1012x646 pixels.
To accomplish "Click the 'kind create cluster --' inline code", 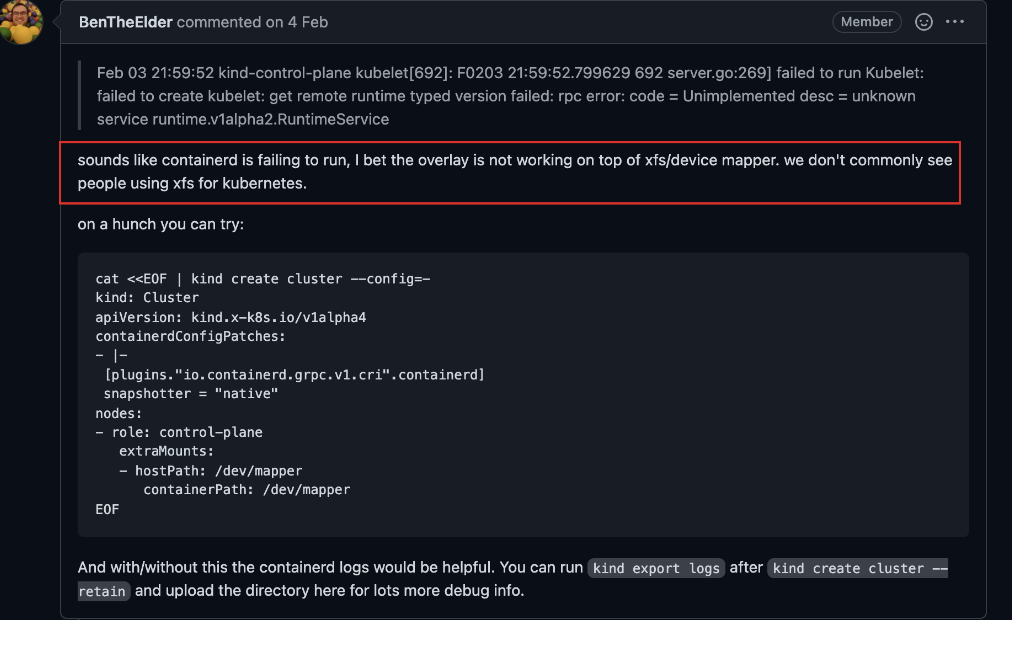I will pos(858,568).
